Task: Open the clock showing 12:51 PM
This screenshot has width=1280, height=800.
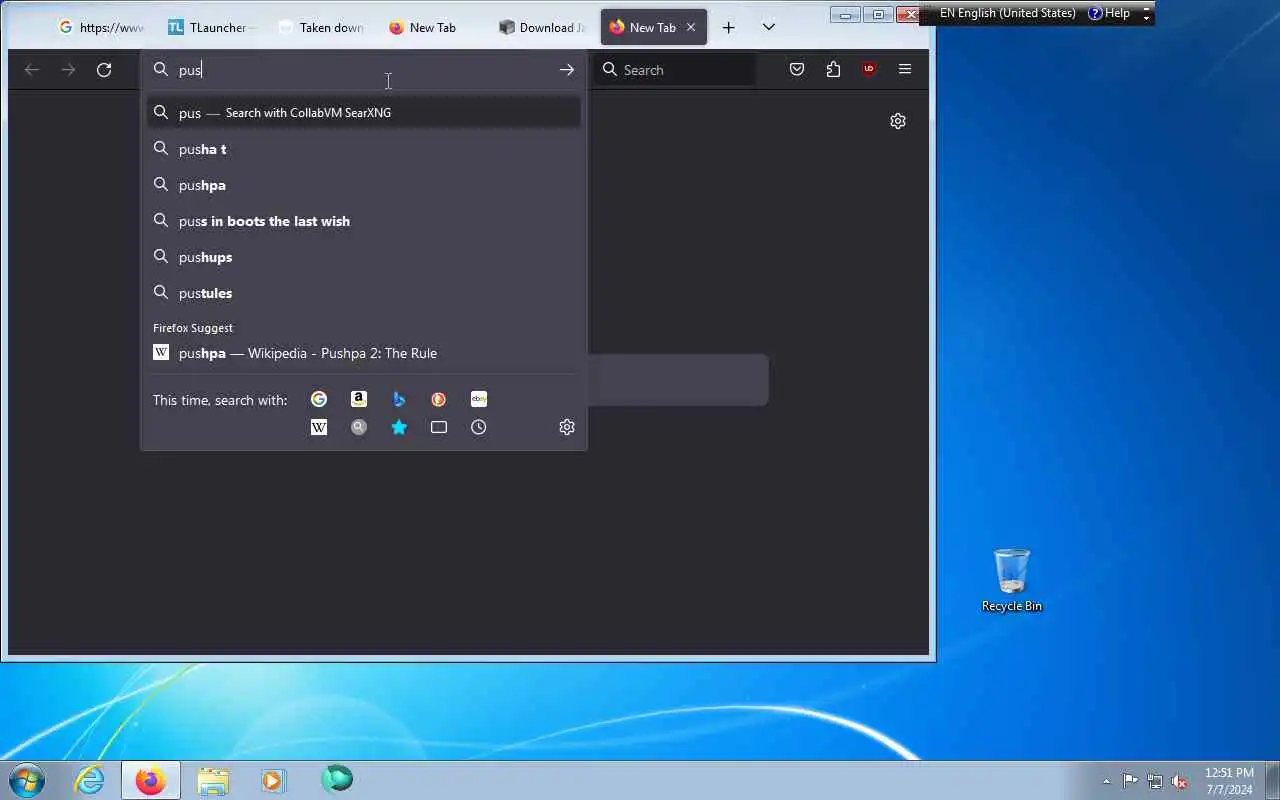Action: pos(1229,781)
